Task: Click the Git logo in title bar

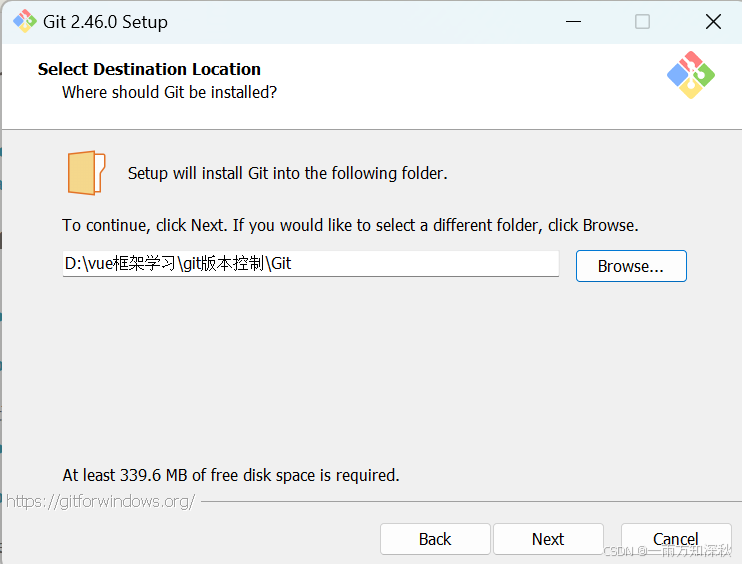Action: click(x=25, y=21)
